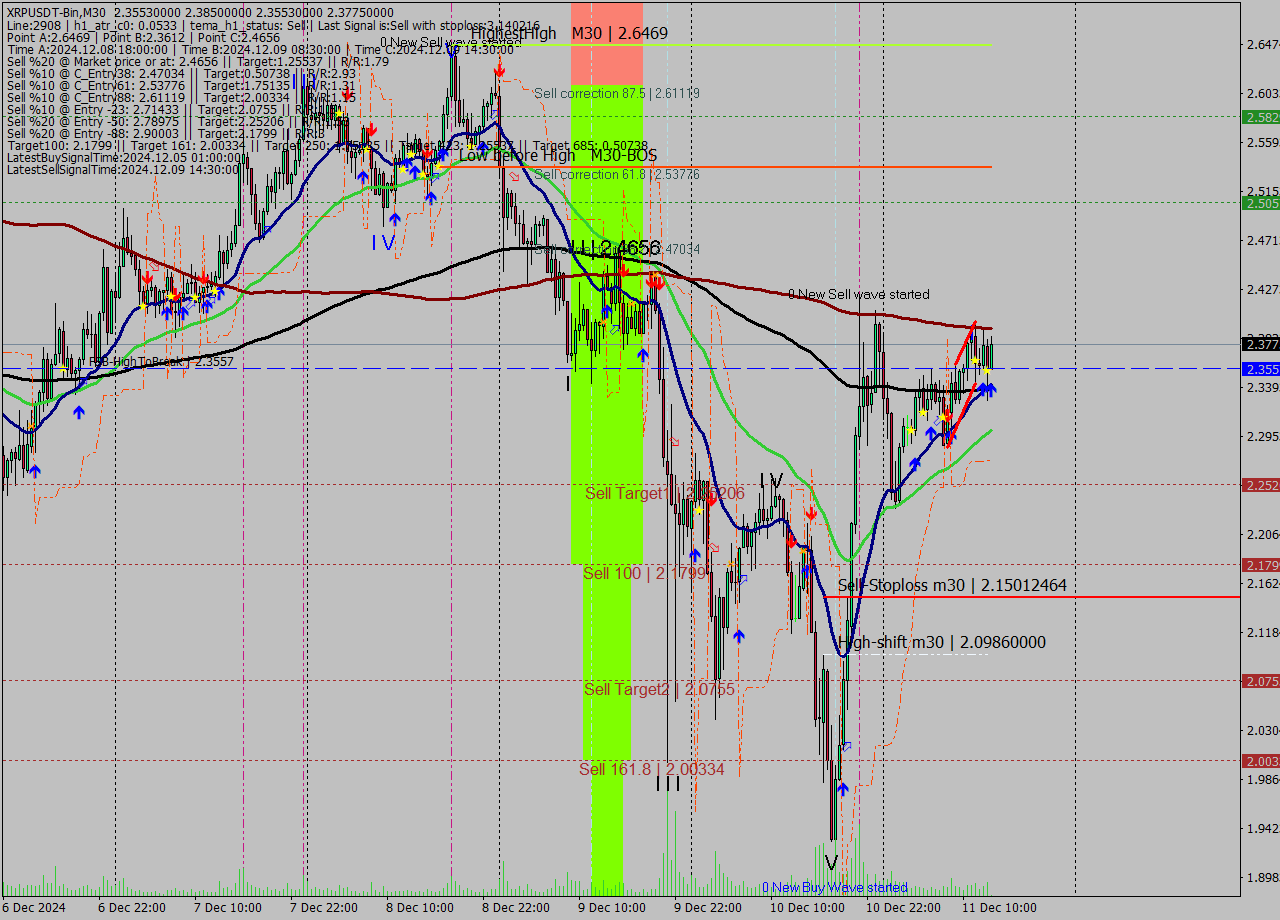Select the 'Sell-Stoploss m30 | 2.15012464' label
Viewport: 1280px width, 920px height.
(x=952, y=585)
